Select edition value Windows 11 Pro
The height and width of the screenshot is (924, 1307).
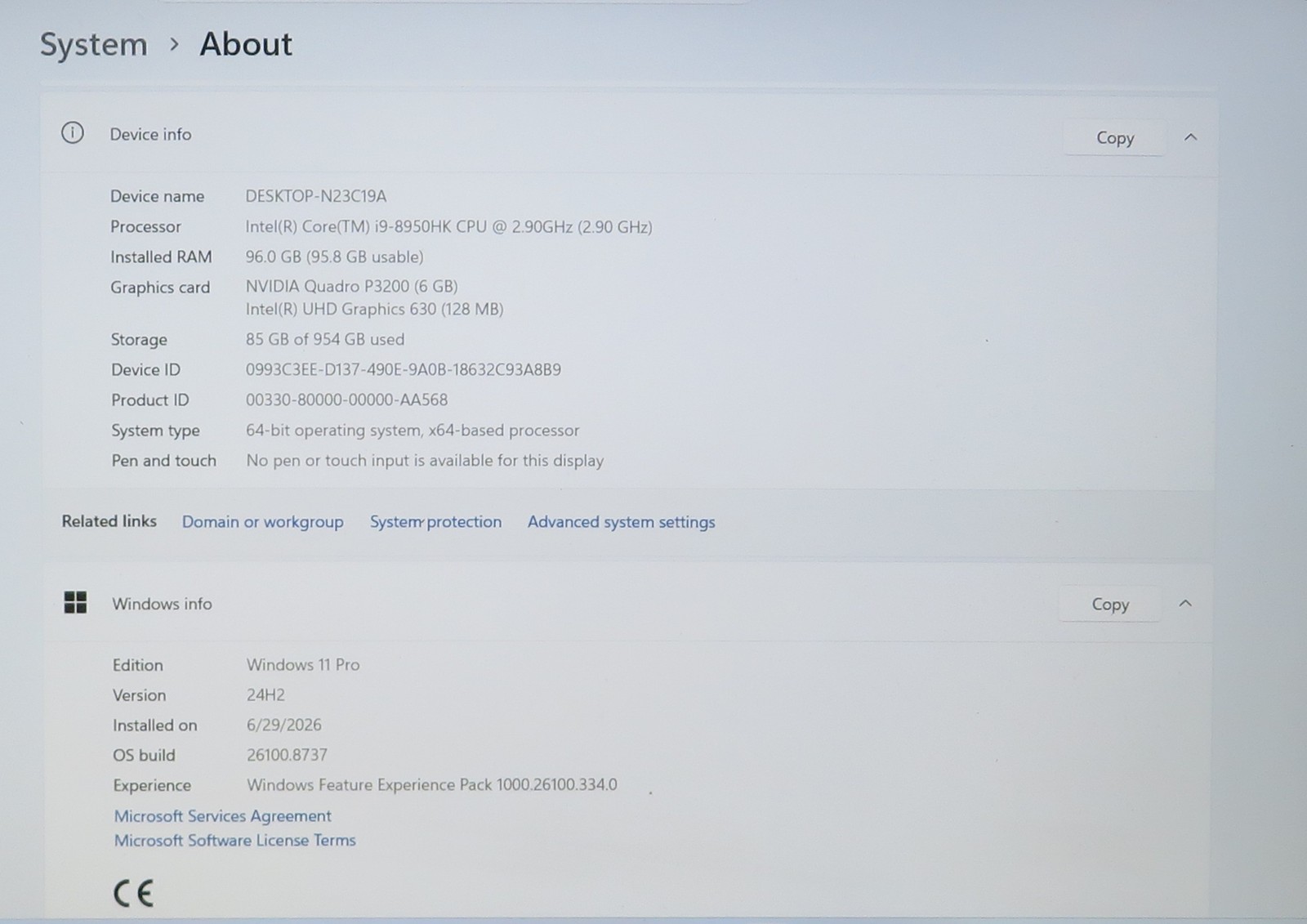point(303,664)
